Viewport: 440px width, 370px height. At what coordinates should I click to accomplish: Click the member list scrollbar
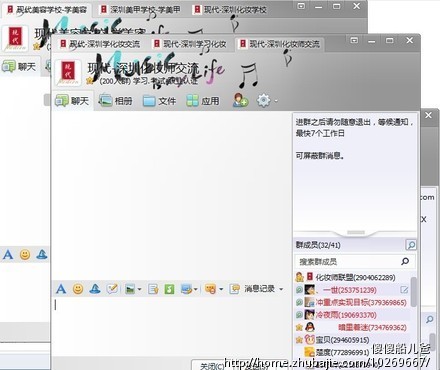414,292
